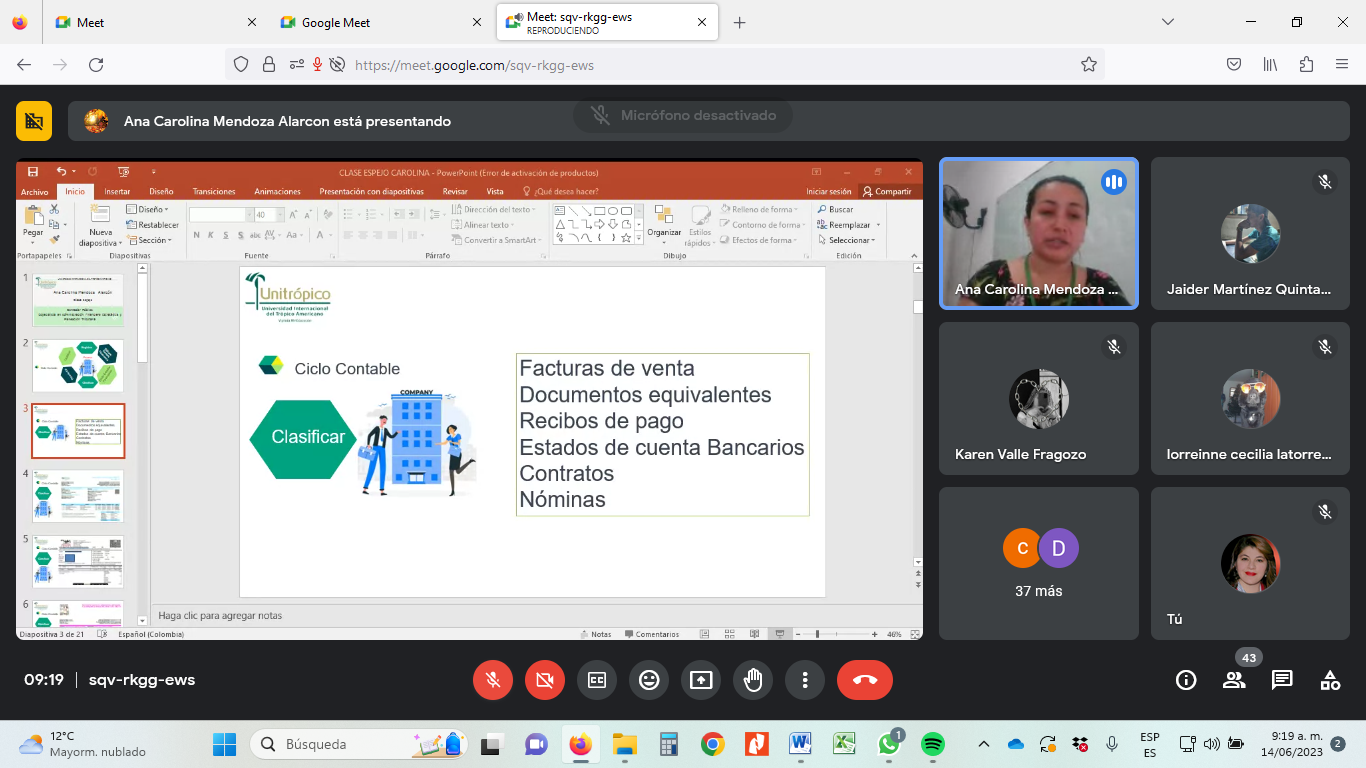Show hidden system tray icons

click(984, 744)
